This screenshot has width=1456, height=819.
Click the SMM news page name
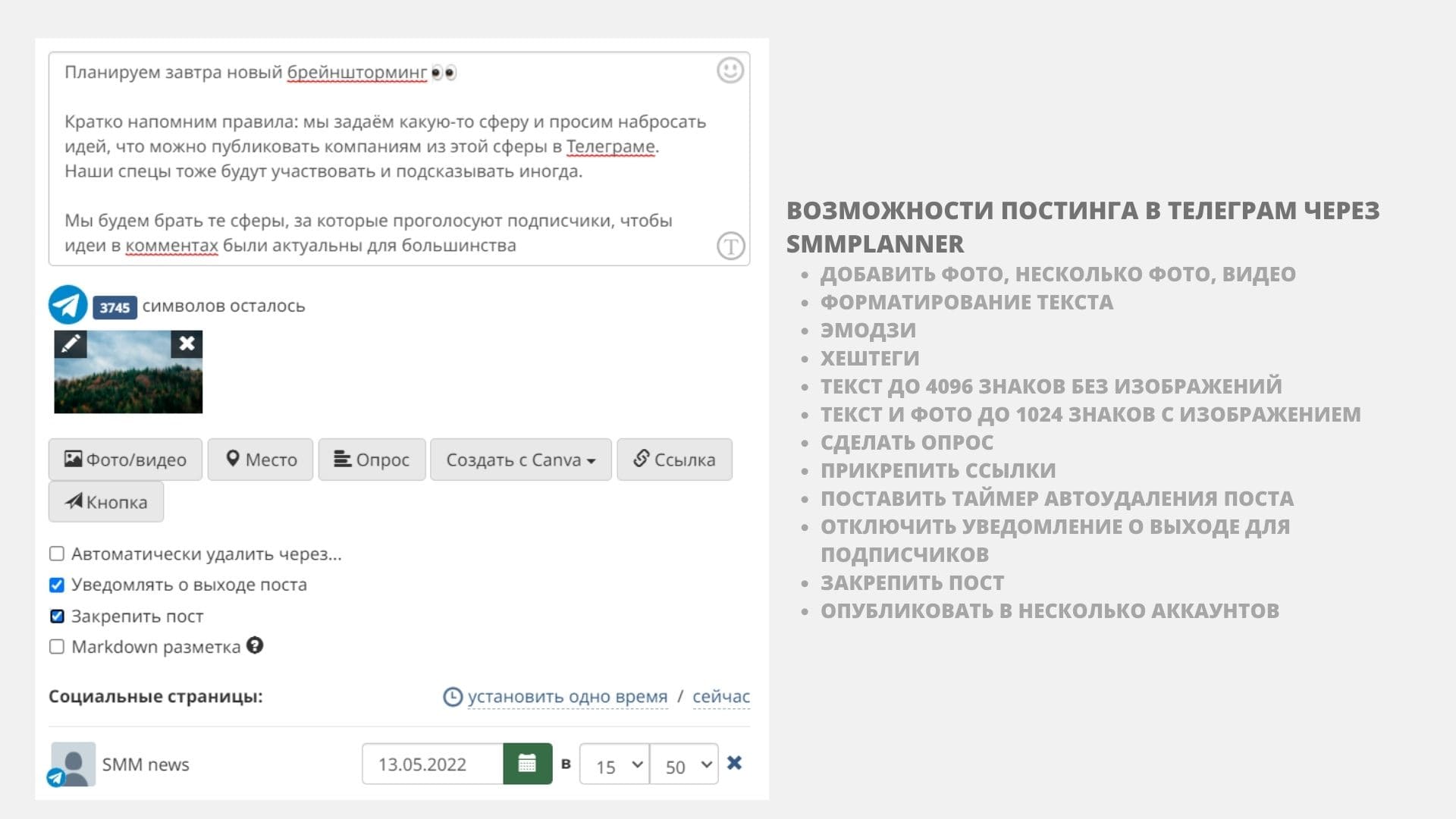(146, 764)
